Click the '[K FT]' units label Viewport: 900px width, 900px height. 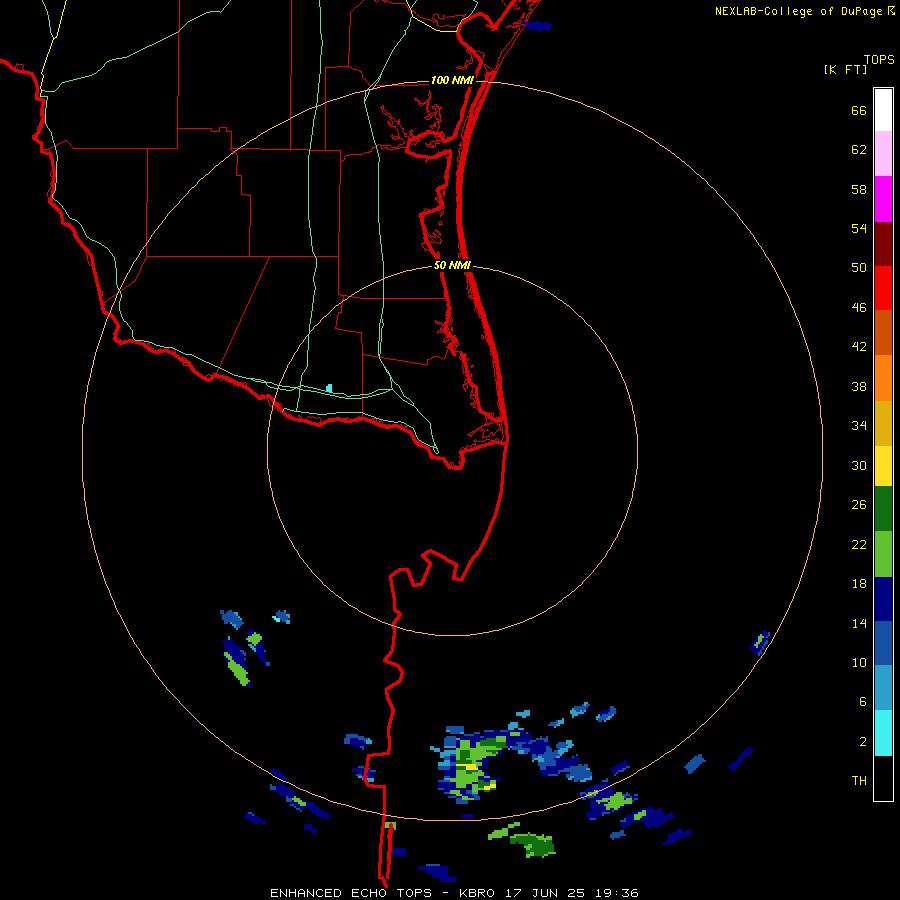pos(845,70)
